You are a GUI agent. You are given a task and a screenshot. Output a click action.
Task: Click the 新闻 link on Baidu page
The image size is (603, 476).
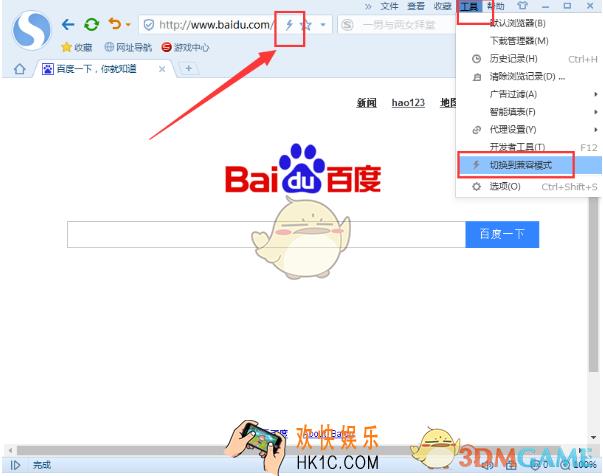click(366, 103)
